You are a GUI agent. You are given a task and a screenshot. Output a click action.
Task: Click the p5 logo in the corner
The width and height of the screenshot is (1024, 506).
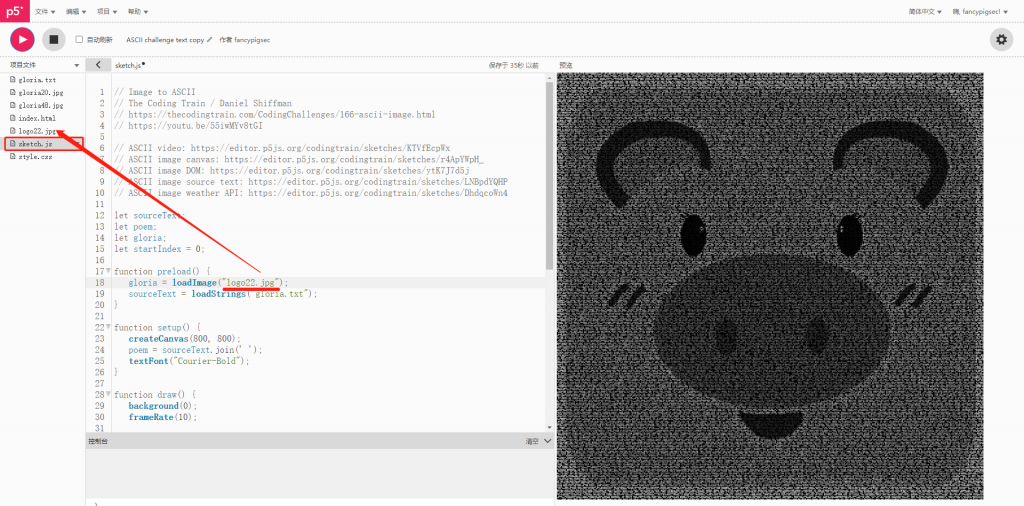click(x=14, y=11)
